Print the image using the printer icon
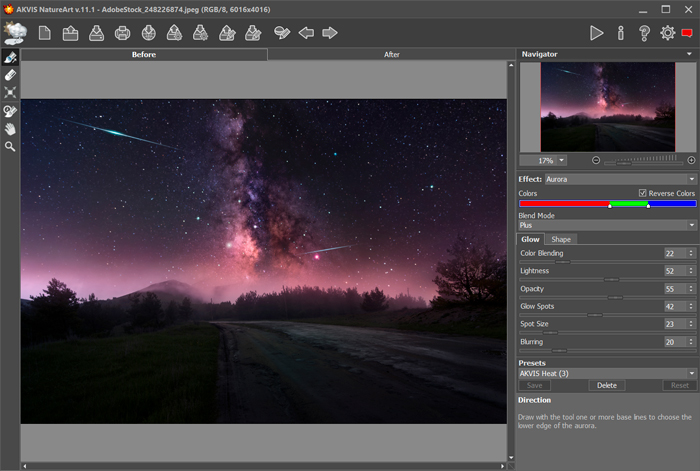This screenshot has height=471, width=700. 122,33
